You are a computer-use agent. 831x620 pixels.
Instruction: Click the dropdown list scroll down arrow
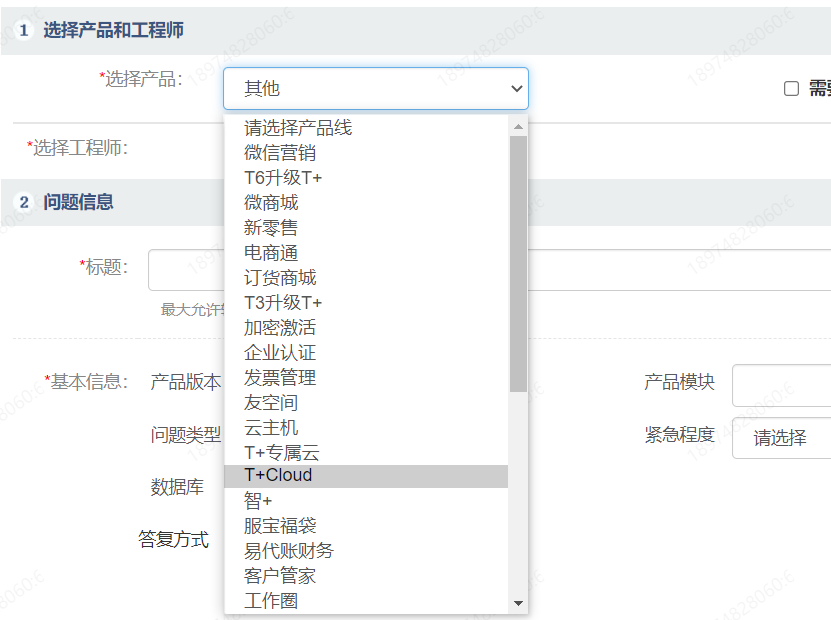(518, 603)
